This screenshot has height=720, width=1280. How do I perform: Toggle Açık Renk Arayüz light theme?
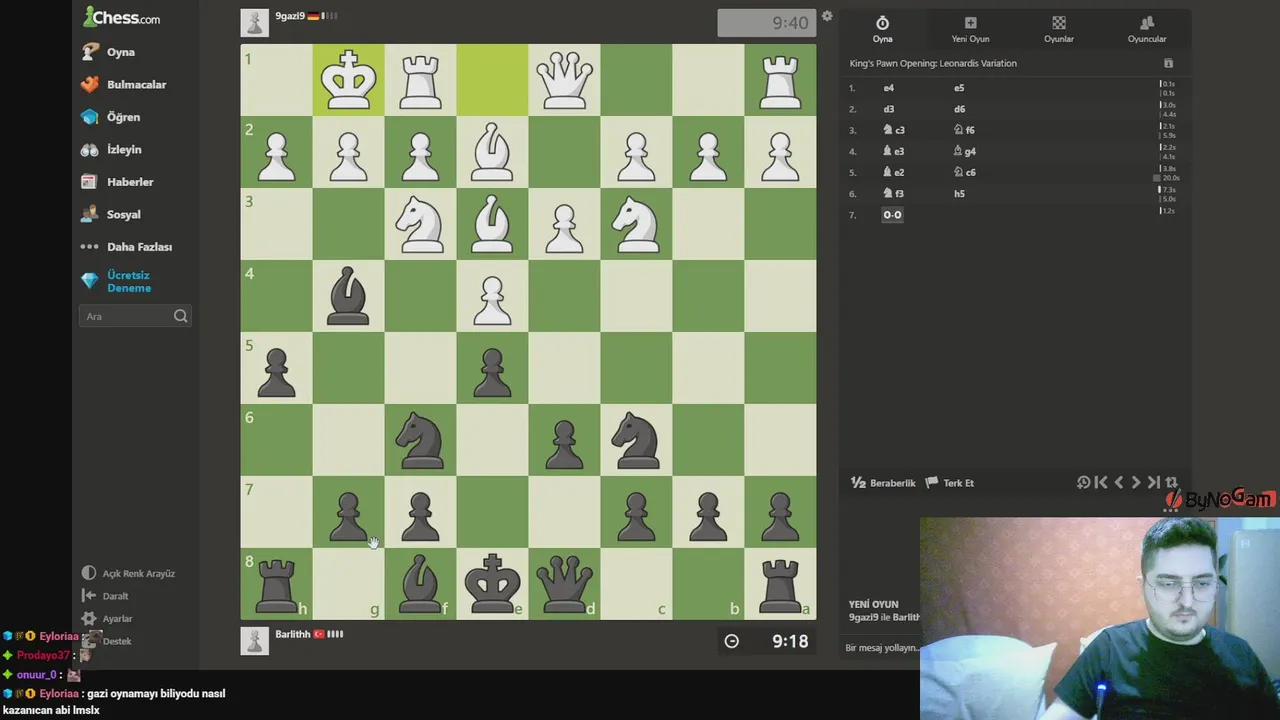(128, 573)
